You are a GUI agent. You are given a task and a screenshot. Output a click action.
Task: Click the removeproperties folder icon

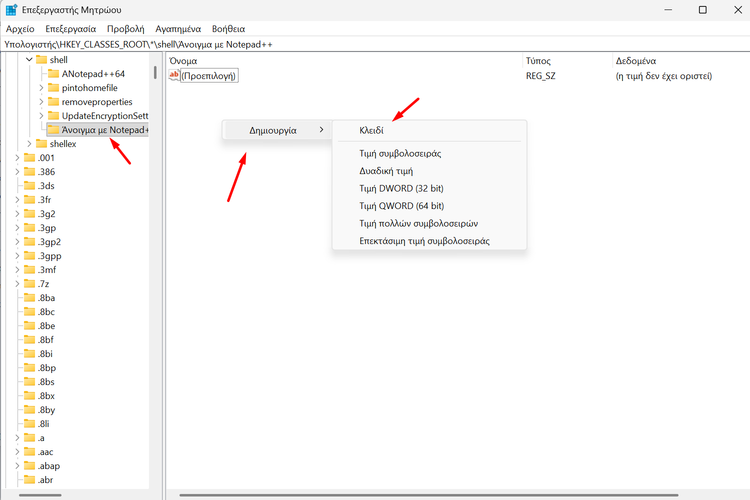[x=53, y=102]
